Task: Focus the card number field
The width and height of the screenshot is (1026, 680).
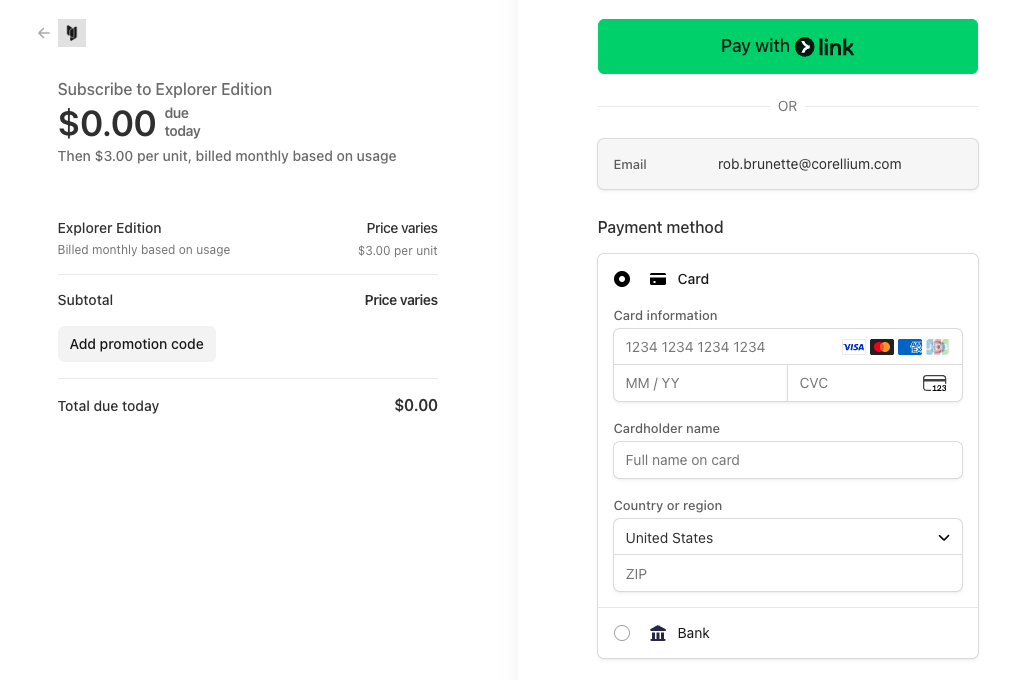Action: pyautogui.click(x=725, y=347)
